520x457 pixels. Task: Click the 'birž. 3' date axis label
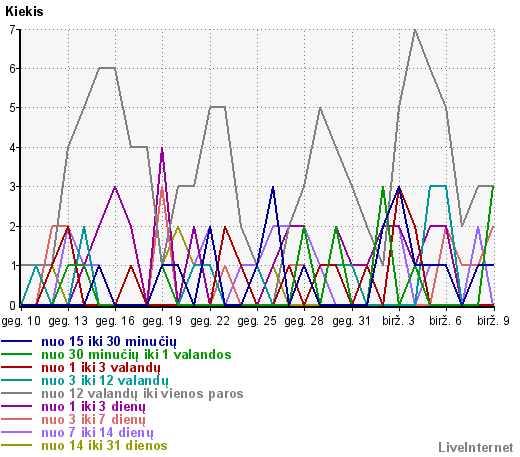coord(398,321)
